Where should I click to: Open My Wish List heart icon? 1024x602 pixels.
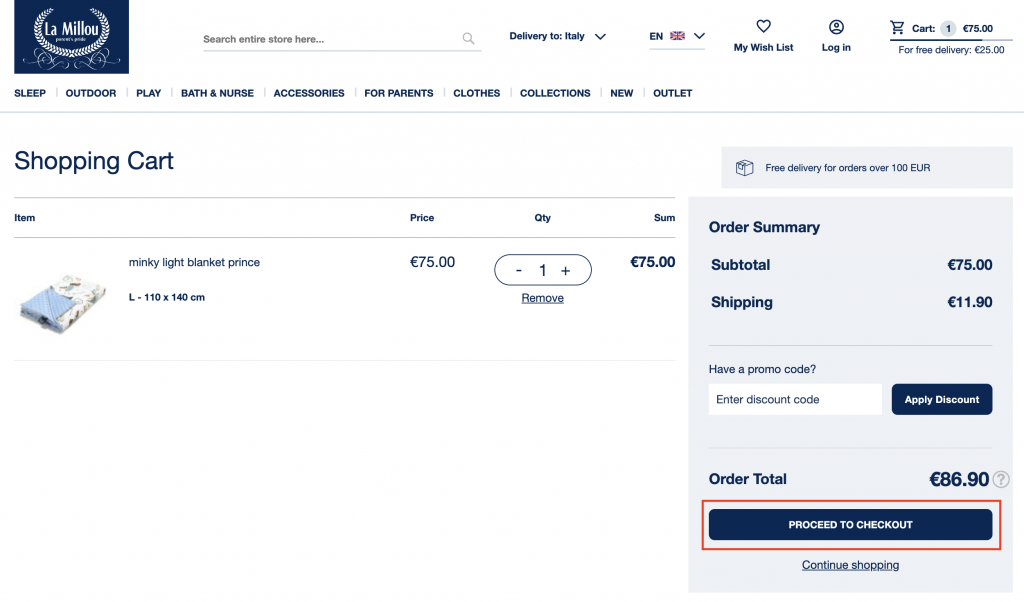tap(763, 27)
